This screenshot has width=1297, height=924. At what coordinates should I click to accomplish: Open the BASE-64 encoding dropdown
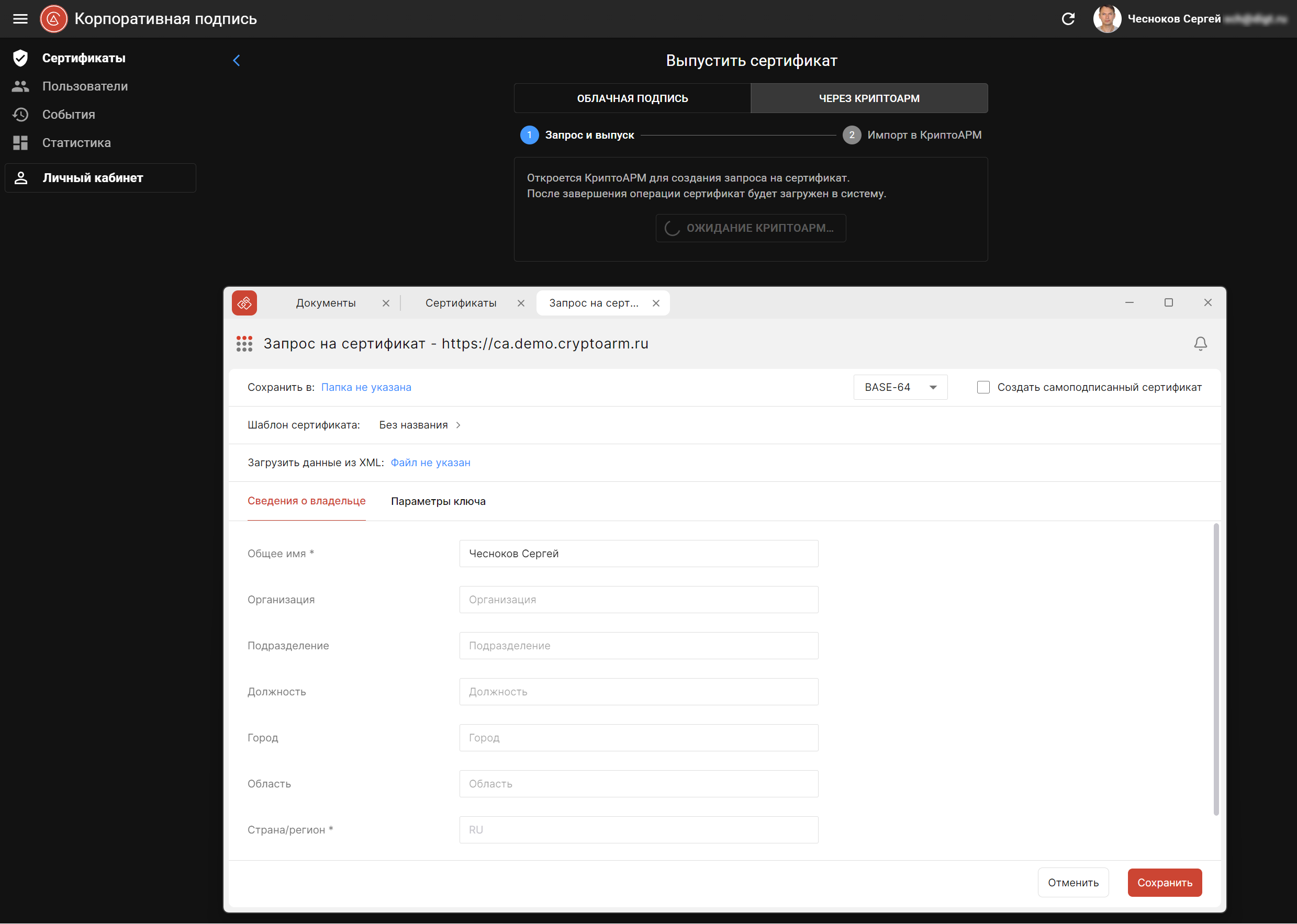[x=900, y=388]
